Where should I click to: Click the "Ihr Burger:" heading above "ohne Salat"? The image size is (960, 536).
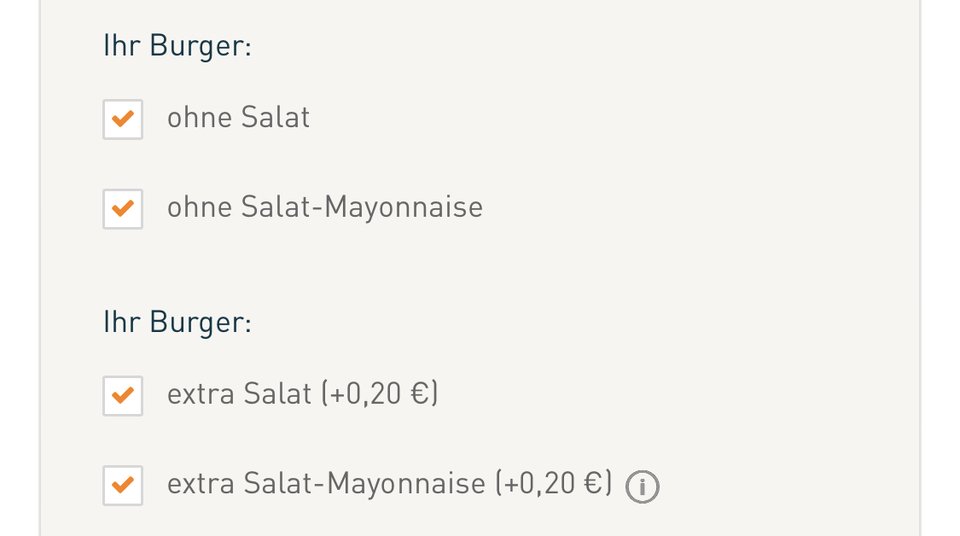coord(177,47)
